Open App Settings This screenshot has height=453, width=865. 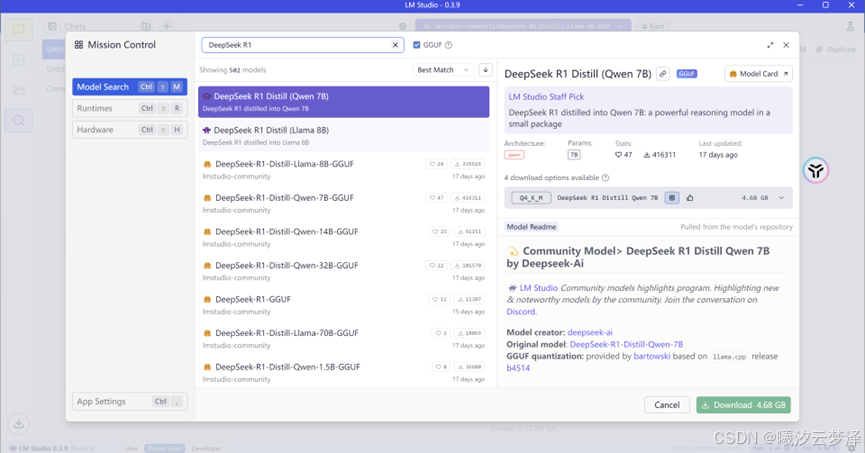(130, 401)
